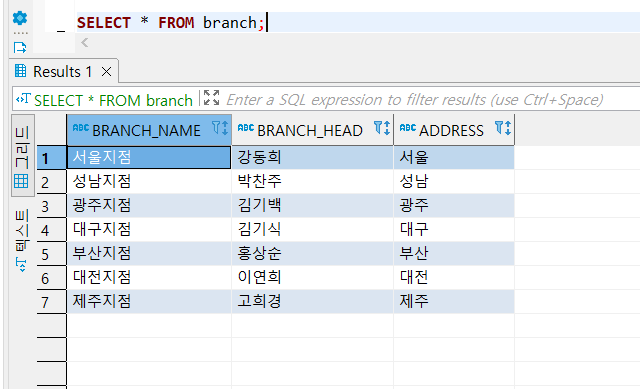
Task: Select the cell 부산지점
Action: (149, 254)
